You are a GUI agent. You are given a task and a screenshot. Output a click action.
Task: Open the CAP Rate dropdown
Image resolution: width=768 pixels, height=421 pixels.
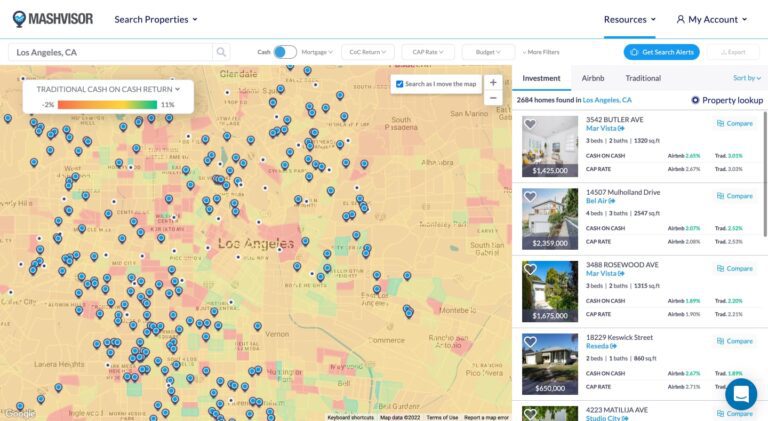point(430,52)
